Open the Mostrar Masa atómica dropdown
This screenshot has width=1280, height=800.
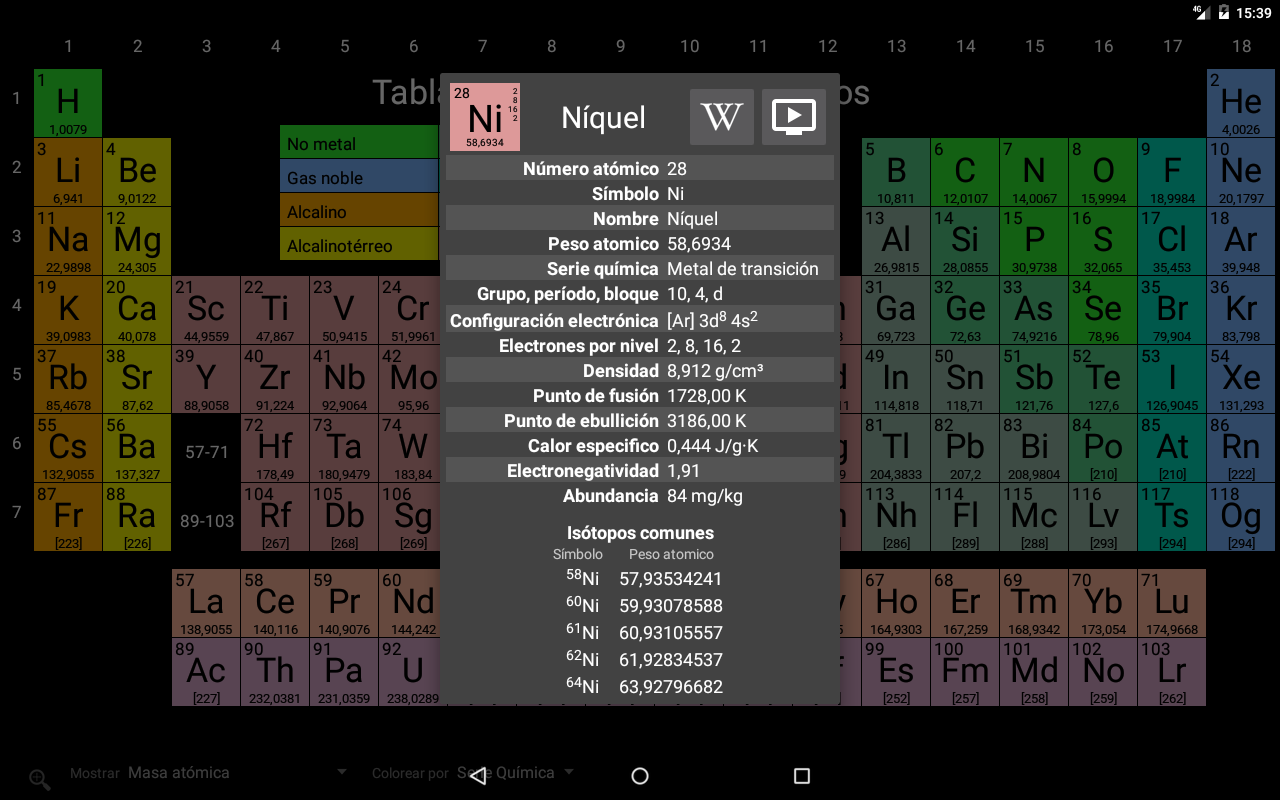pyautogui.click(x=237, y=773)
